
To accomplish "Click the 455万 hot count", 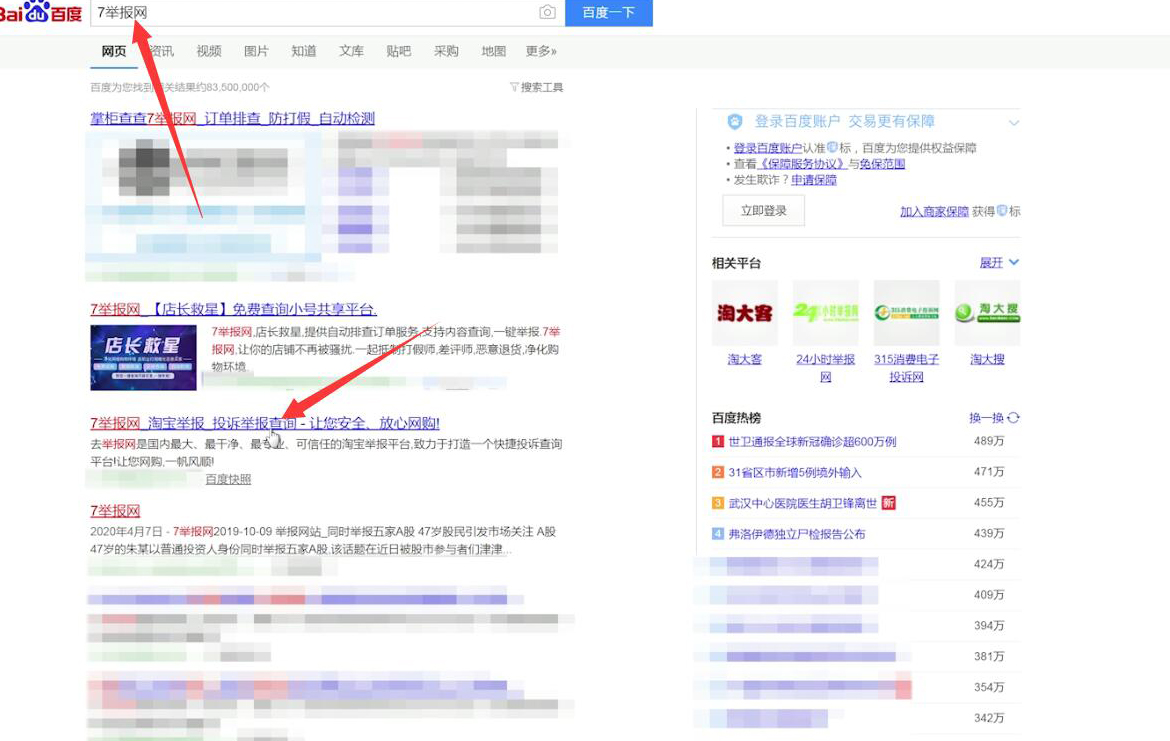I will pyautogui.click(x=989, y=502).
